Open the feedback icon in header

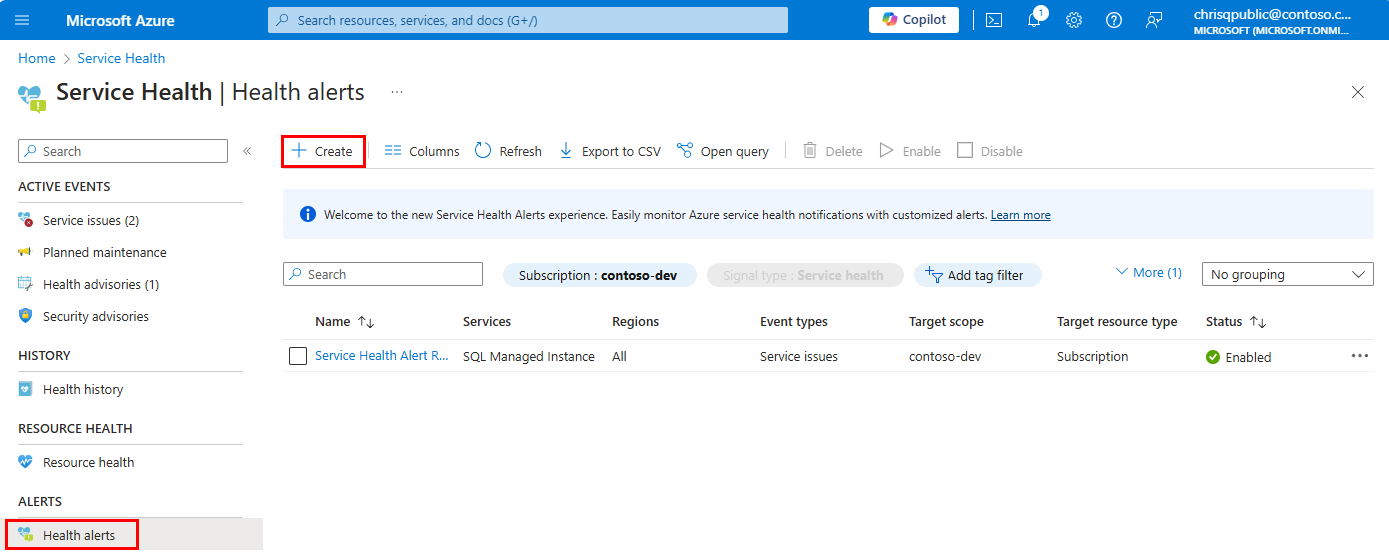[x=1154, y=20]
